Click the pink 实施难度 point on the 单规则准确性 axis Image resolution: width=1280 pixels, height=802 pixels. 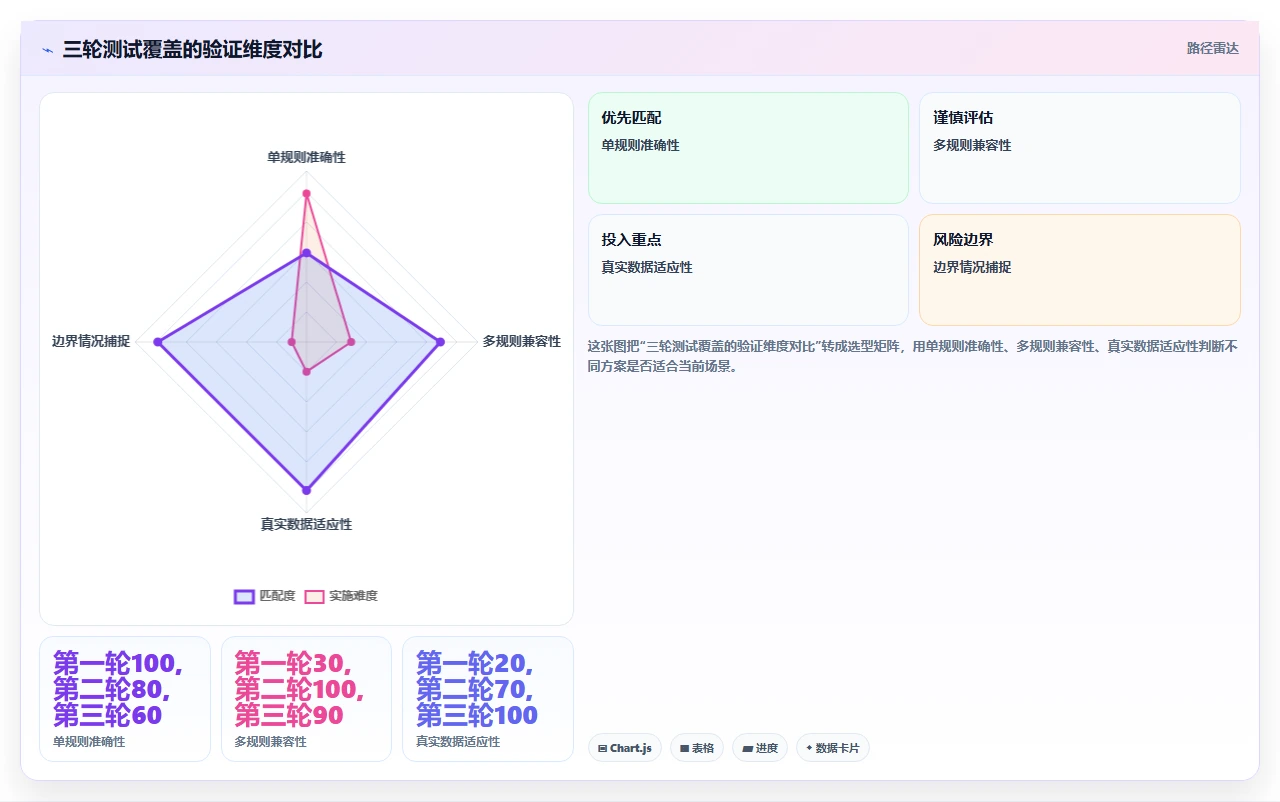pos(306,193)
